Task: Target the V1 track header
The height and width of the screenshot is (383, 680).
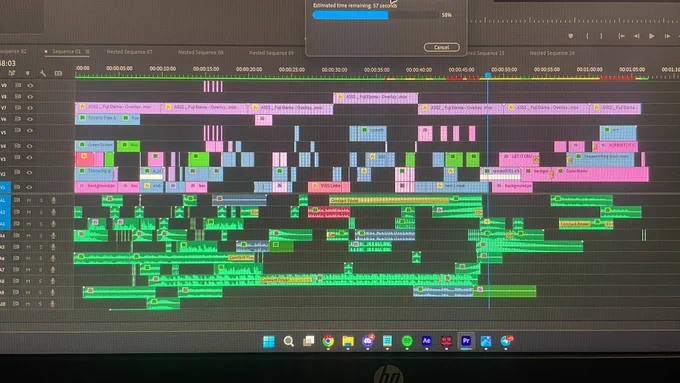Action: 4,187
